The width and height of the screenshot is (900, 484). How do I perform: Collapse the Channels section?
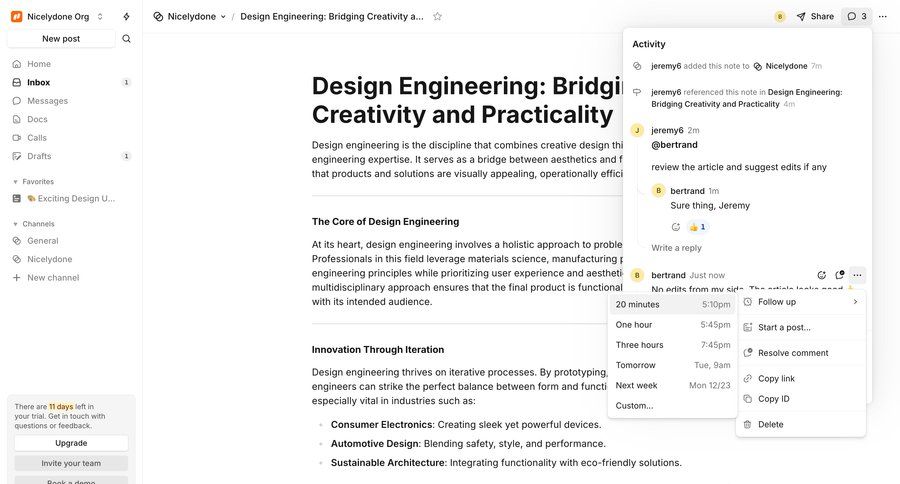(x=15, y=224)
